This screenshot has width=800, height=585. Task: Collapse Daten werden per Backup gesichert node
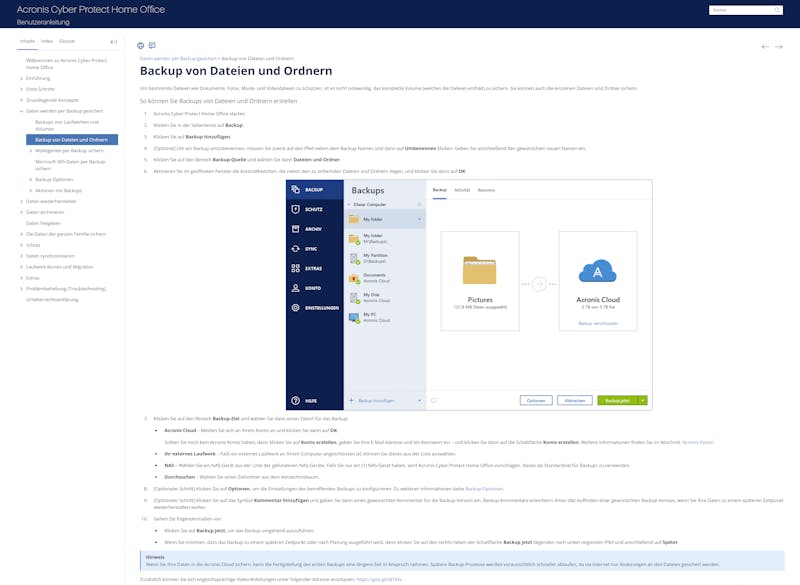click(x=21, y=111)
